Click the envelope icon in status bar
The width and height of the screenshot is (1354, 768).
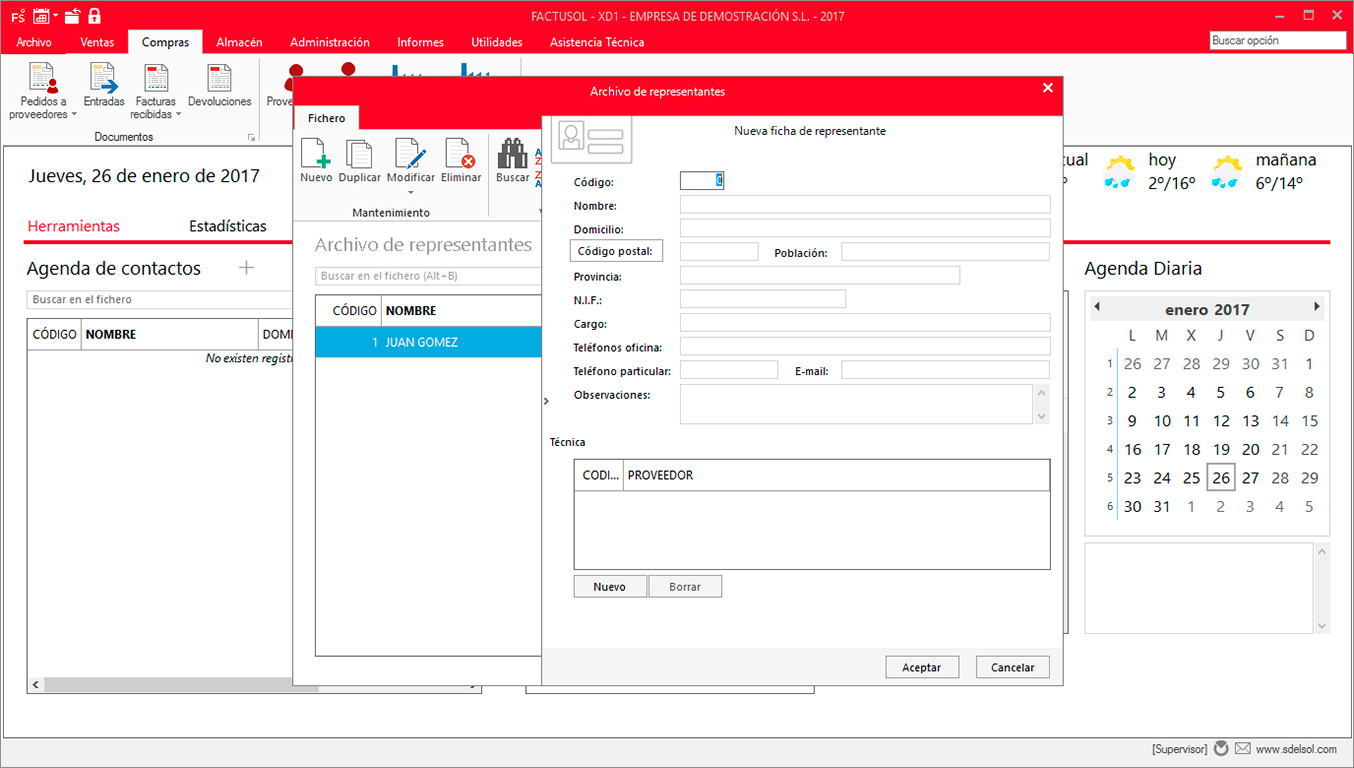(x=1242, y=748)
